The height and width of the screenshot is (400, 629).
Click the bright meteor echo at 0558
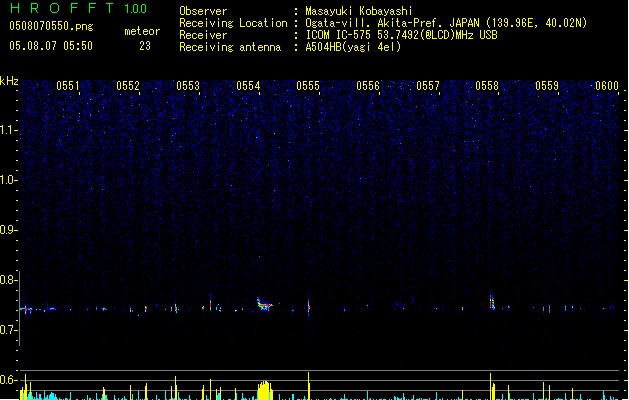tap(492, 302)
